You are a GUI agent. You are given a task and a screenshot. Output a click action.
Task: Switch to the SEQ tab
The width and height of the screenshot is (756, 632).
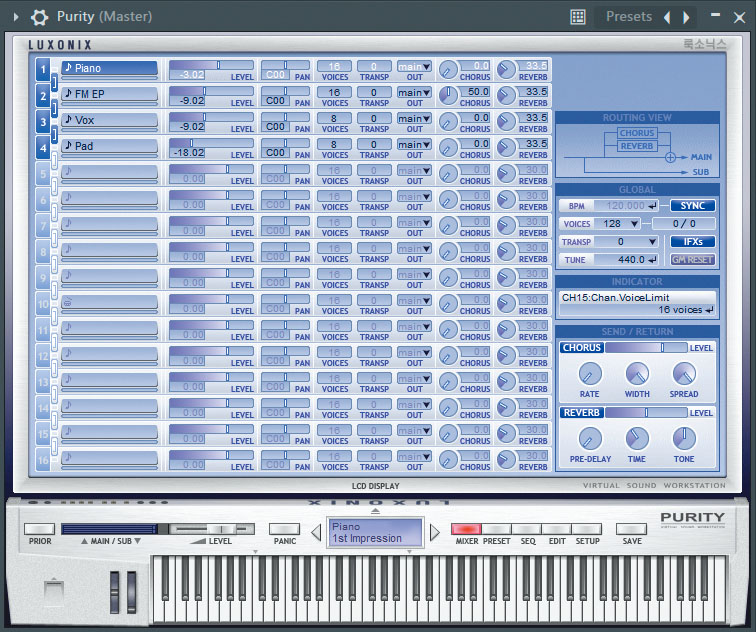click(526, 529)
